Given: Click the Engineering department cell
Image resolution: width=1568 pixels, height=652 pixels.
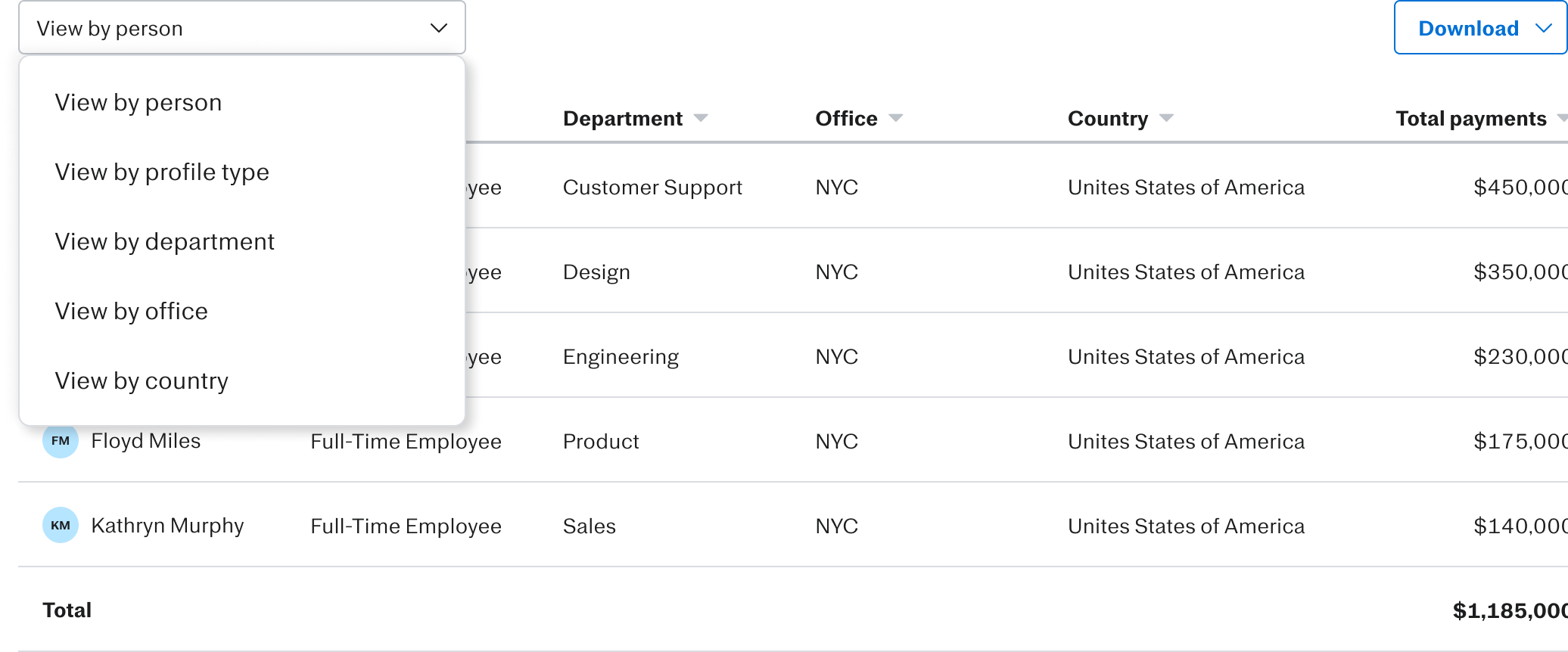Looking at the screenshot, I should (621, 356).
